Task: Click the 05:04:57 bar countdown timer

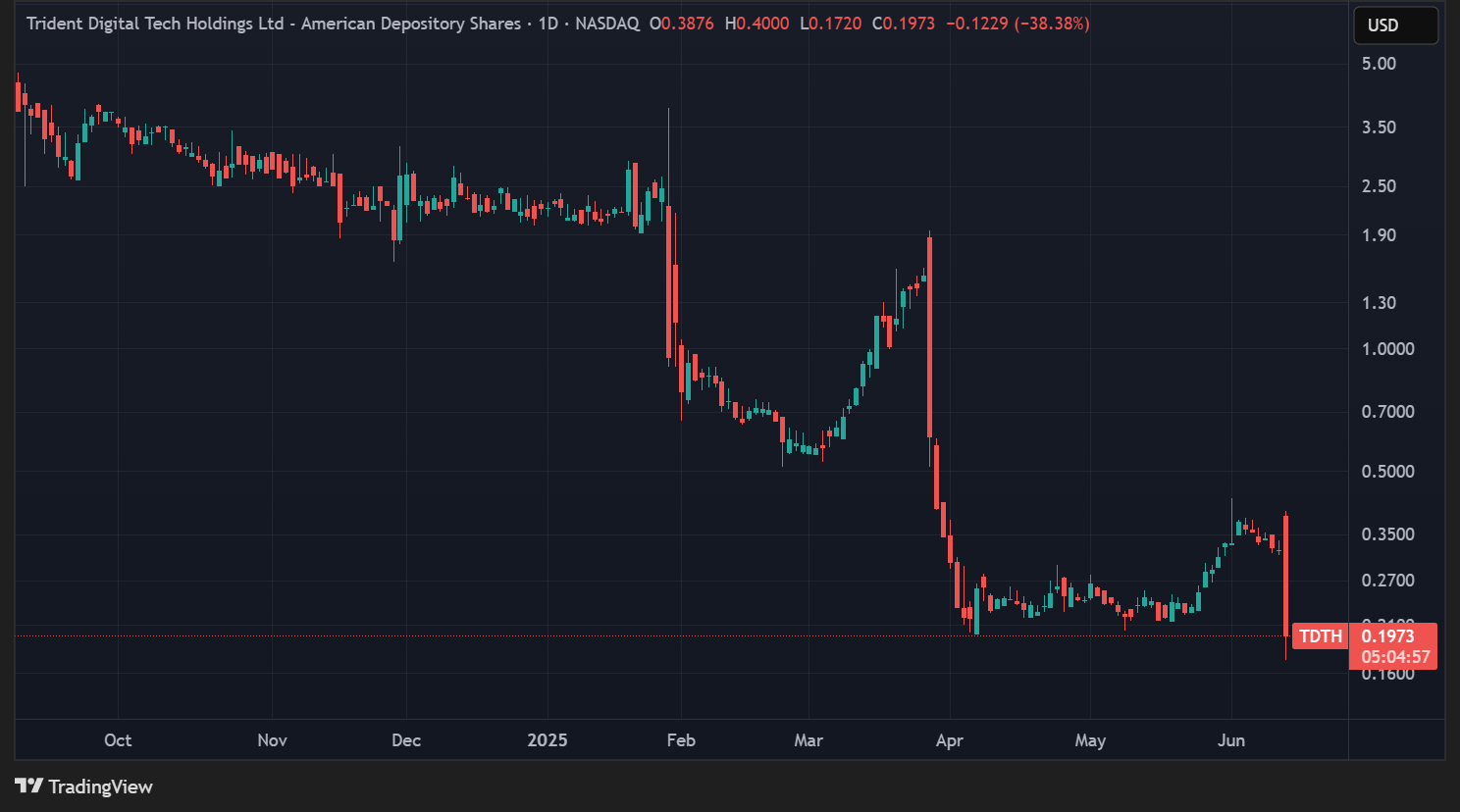Action: pyautogui.click(x=1395, y=657)
